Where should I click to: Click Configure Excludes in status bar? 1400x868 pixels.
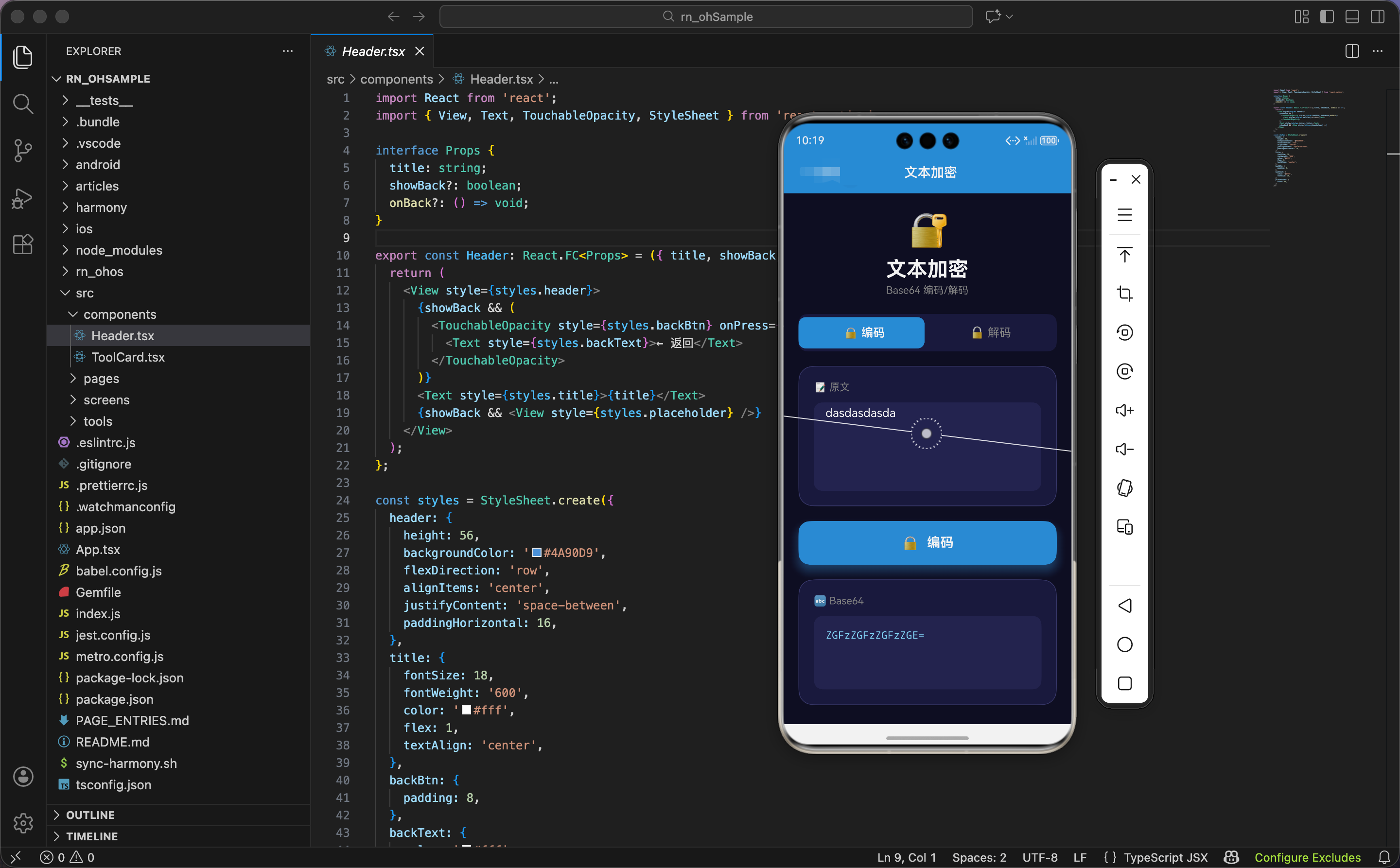coord(1307,857)
